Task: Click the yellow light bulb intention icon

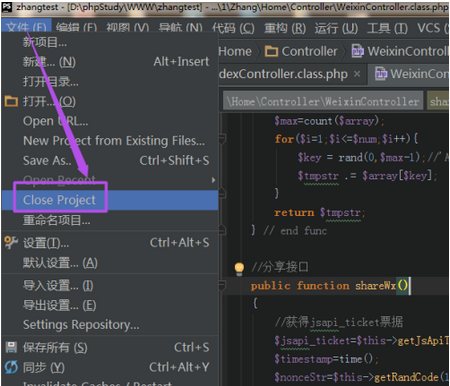Action: tap(239, 268)
